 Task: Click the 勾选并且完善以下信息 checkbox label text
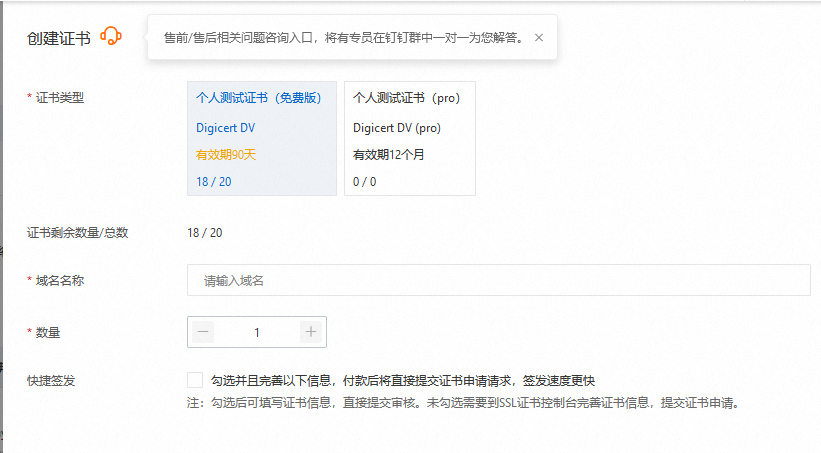click(403, 380)
